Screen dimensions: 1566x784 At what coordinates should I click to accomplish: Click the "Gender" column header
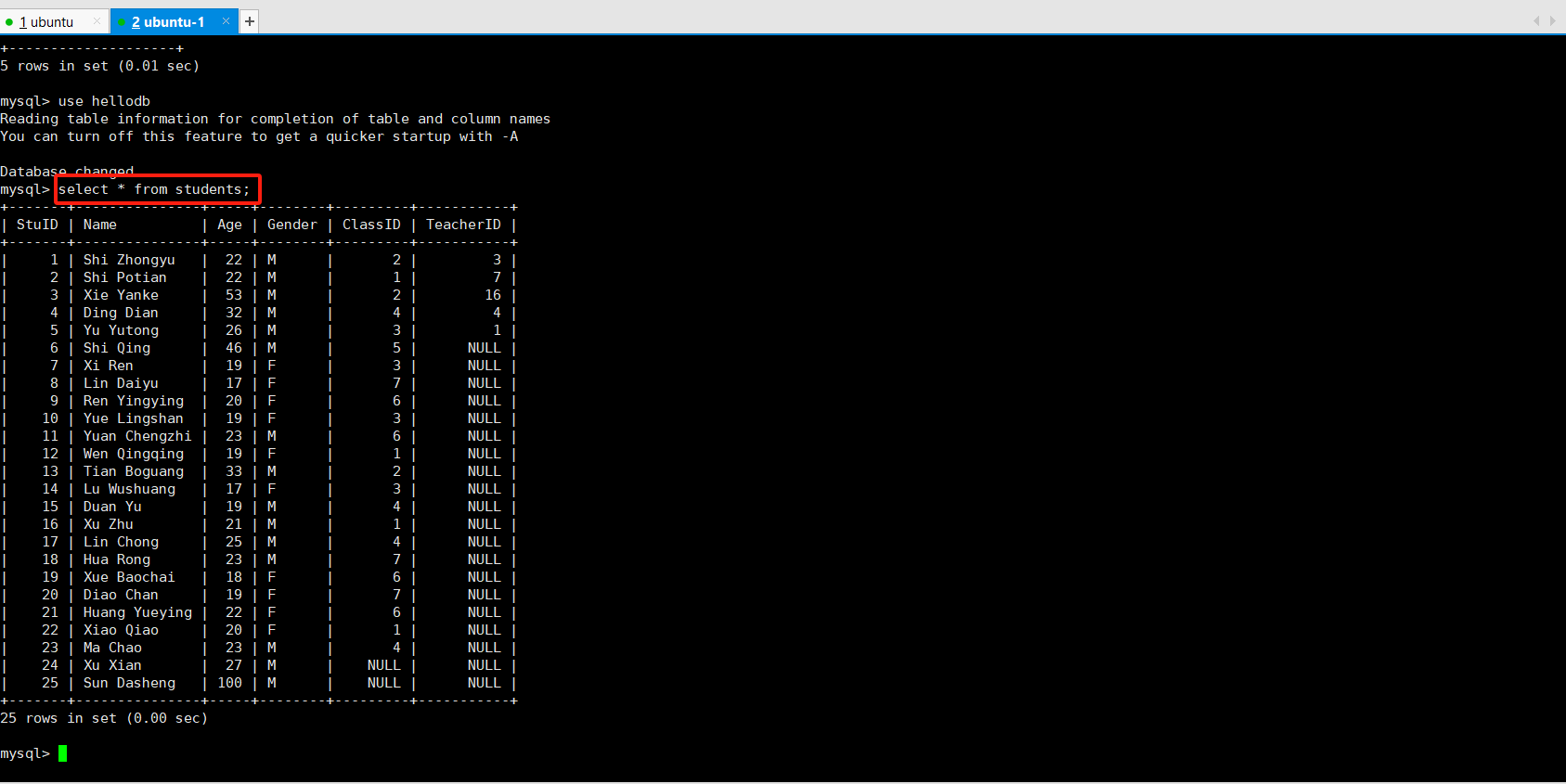292,225
